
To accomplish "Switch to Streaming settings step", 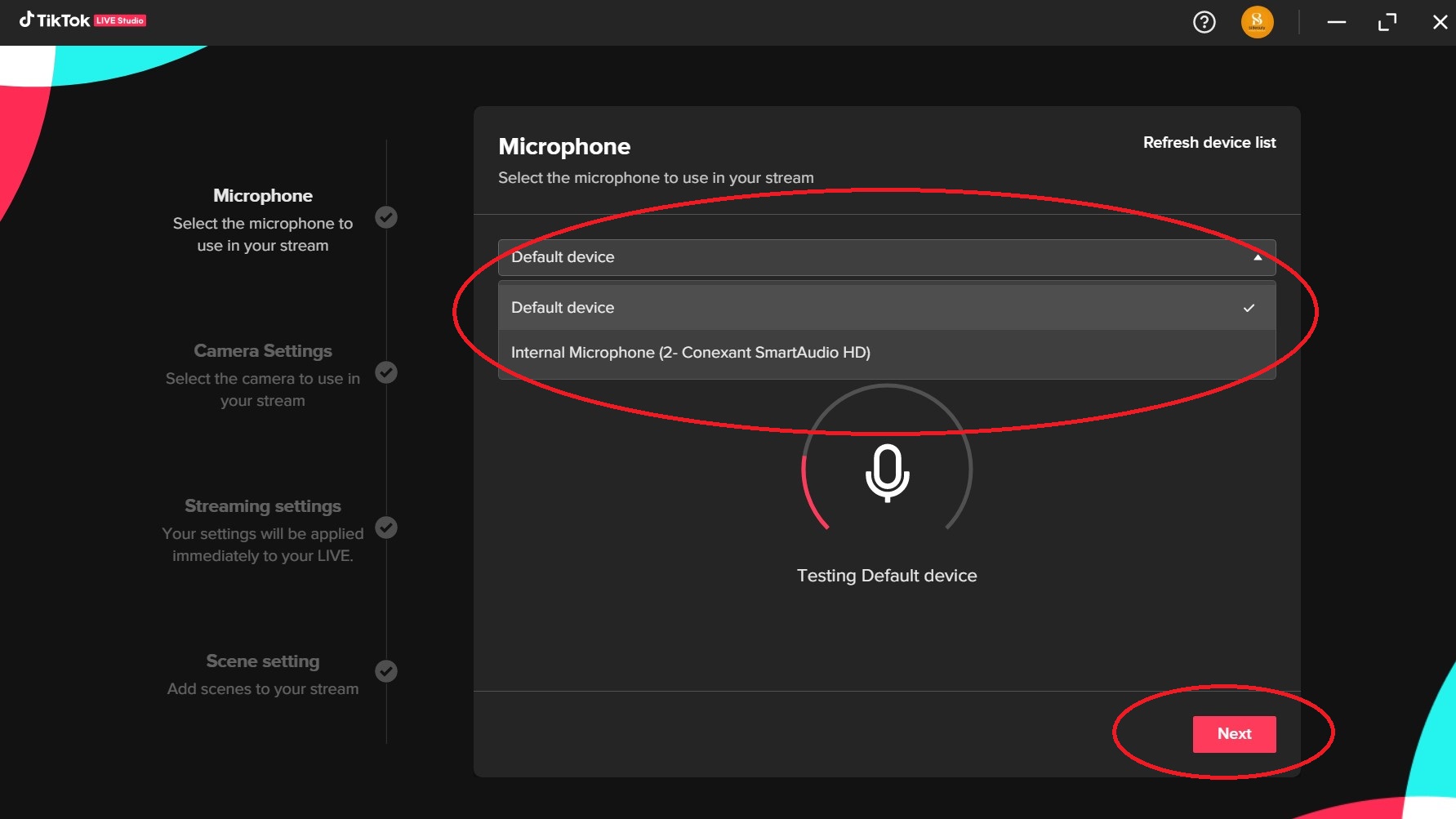I will point(262,506).
